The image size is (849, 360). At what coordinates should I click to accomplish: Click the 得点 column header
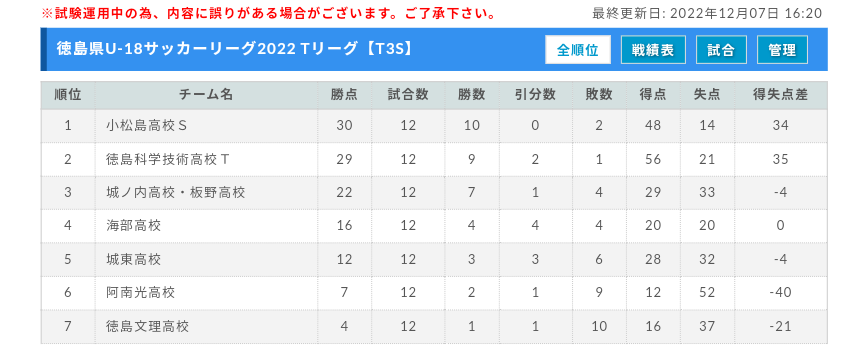point(653,95)
